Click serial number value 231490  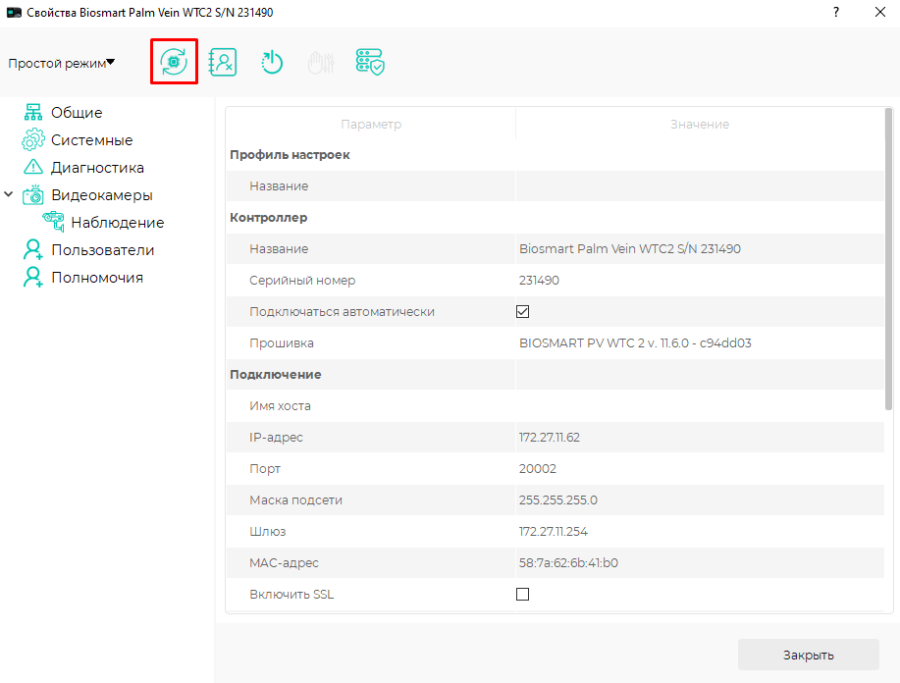539,281
